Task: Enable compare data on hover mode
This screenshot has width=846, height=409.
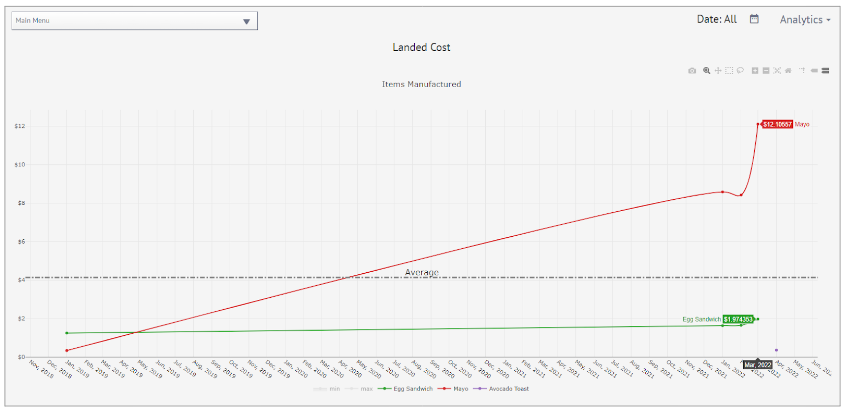Action: pos(825,71)
